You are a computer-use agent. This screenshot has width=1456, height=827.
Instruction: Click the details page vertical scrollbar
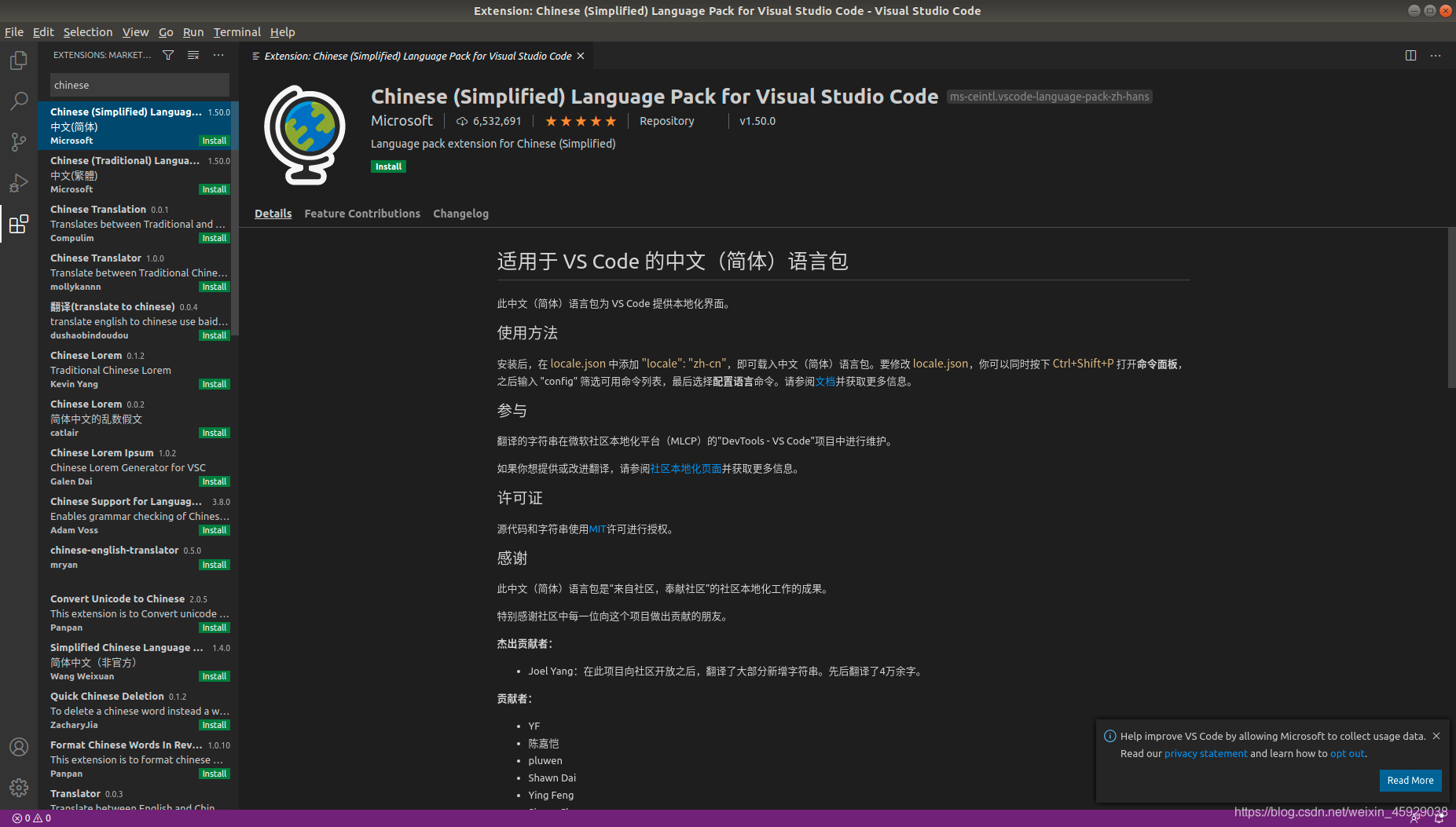[1451, 307]
